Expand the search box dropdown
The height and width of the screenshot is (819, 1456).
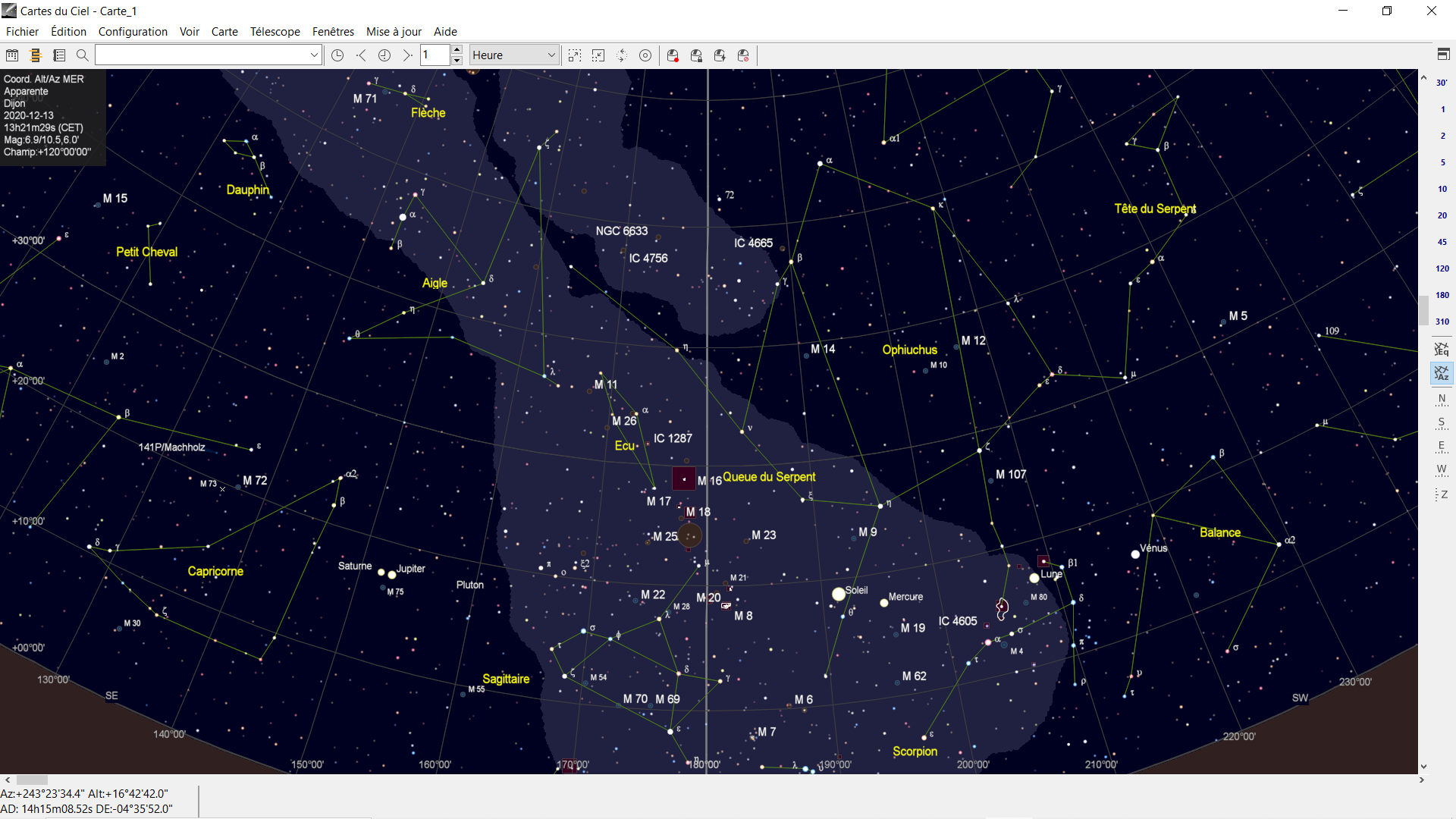click(x=314, y=55)
